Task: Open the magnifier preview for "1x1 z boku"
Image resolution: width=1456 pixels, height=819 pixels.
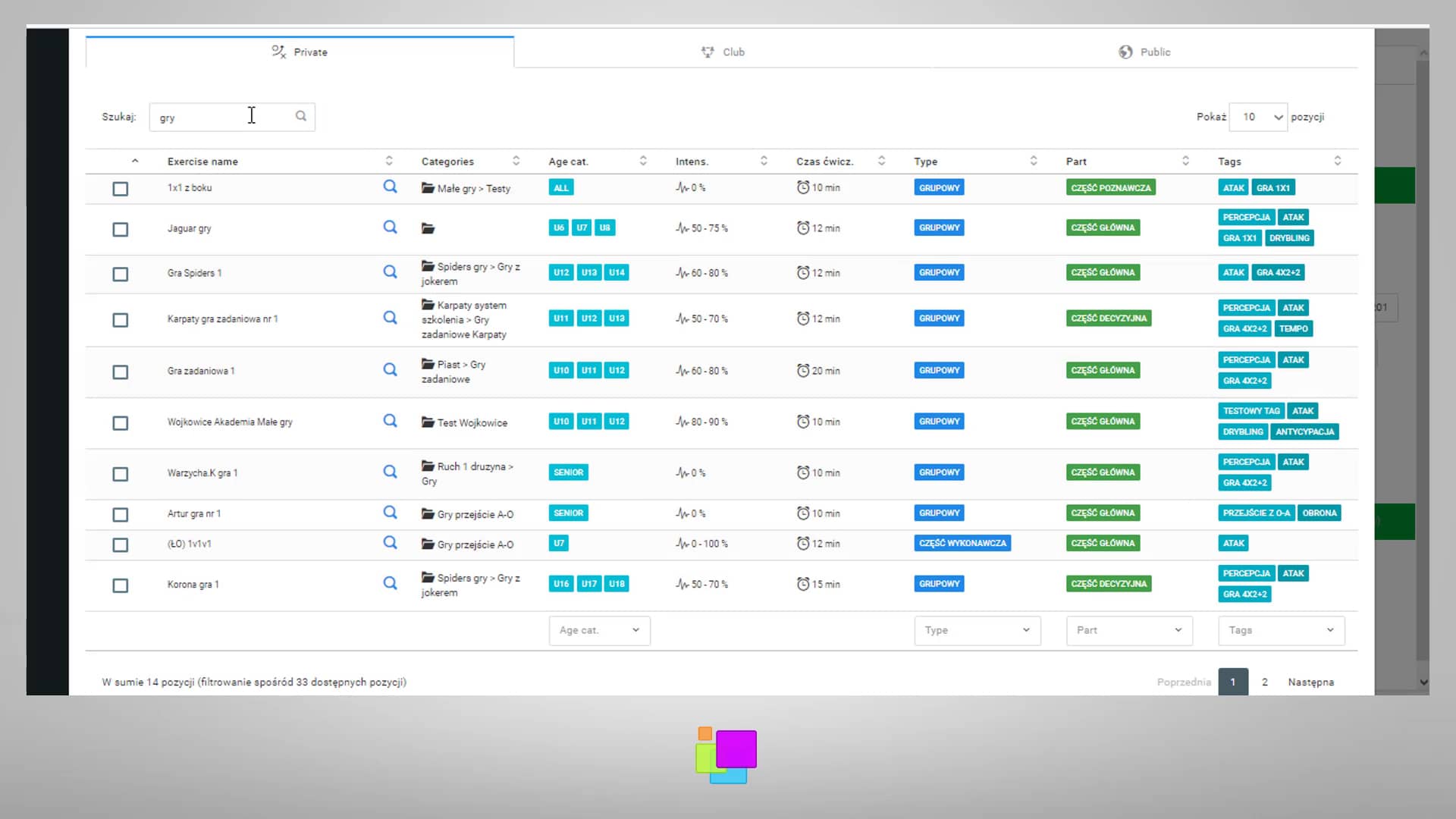Action: (391, 187)
